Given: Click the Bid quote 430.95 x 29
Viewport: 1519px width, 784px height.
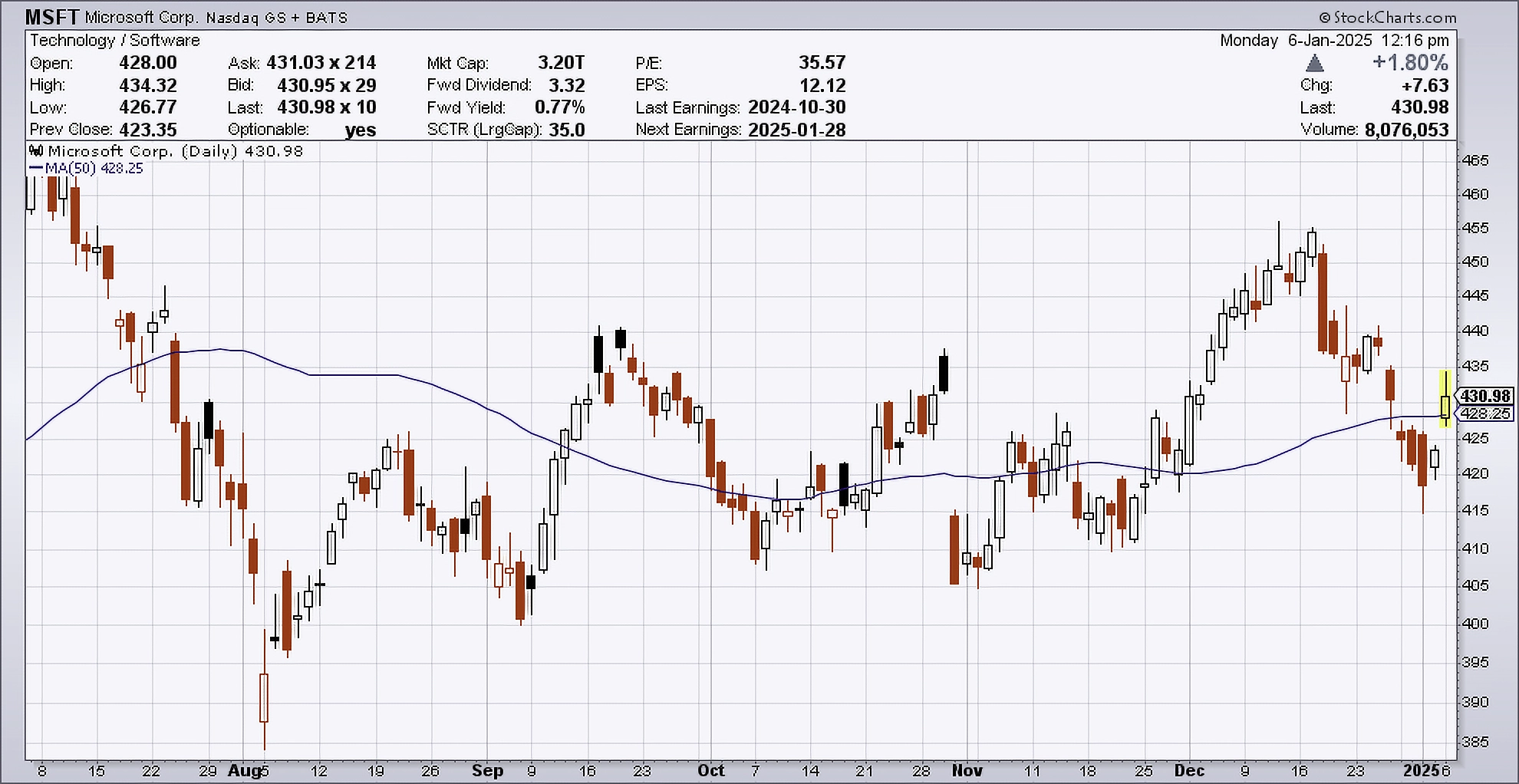Looking at the screenshot, I should coord(327,85).
